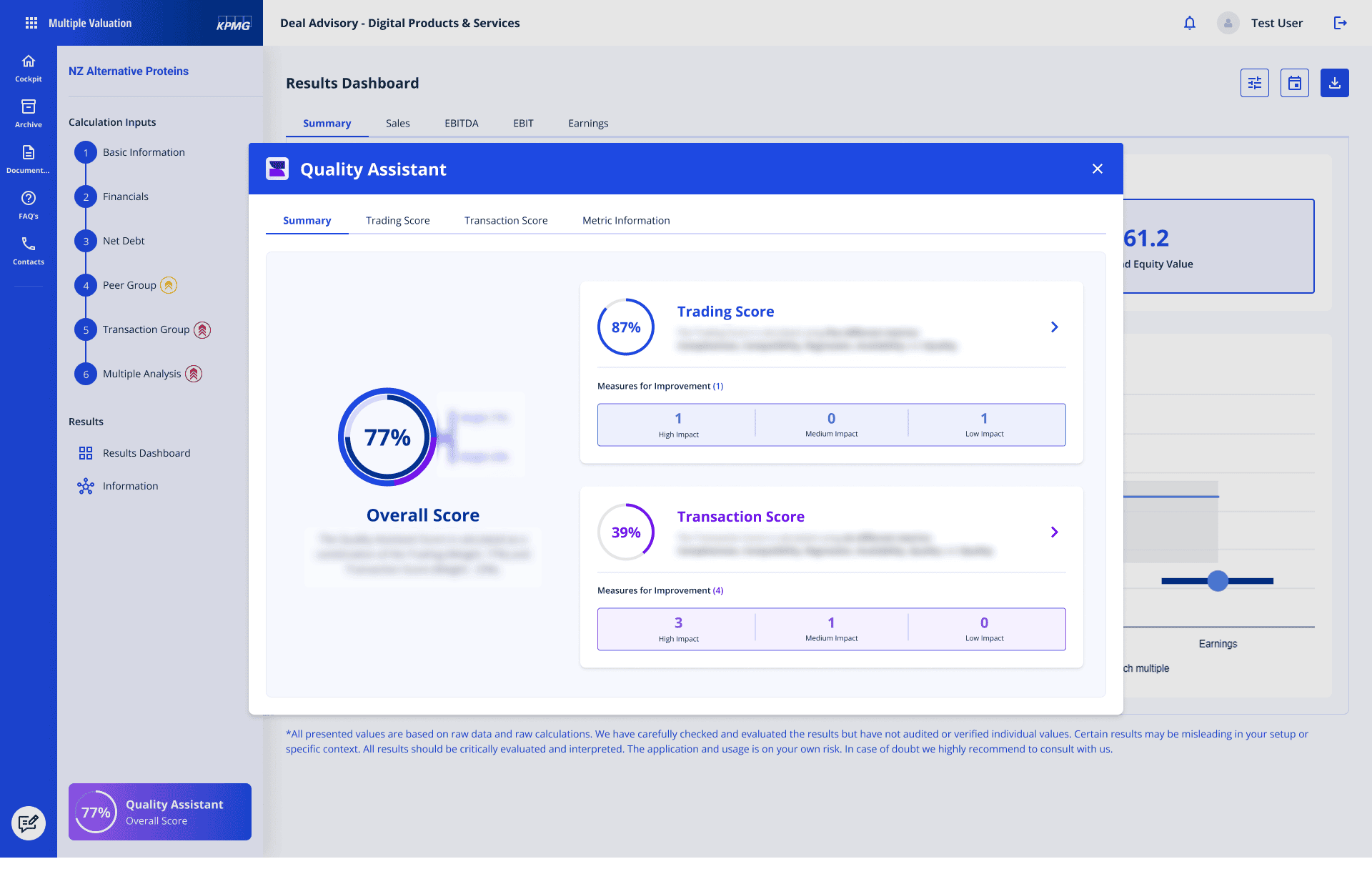The width and height of the screenshot is (1372, 879).
Task: Expand Transaction Score details chevron
Action: coord(1055,532)
